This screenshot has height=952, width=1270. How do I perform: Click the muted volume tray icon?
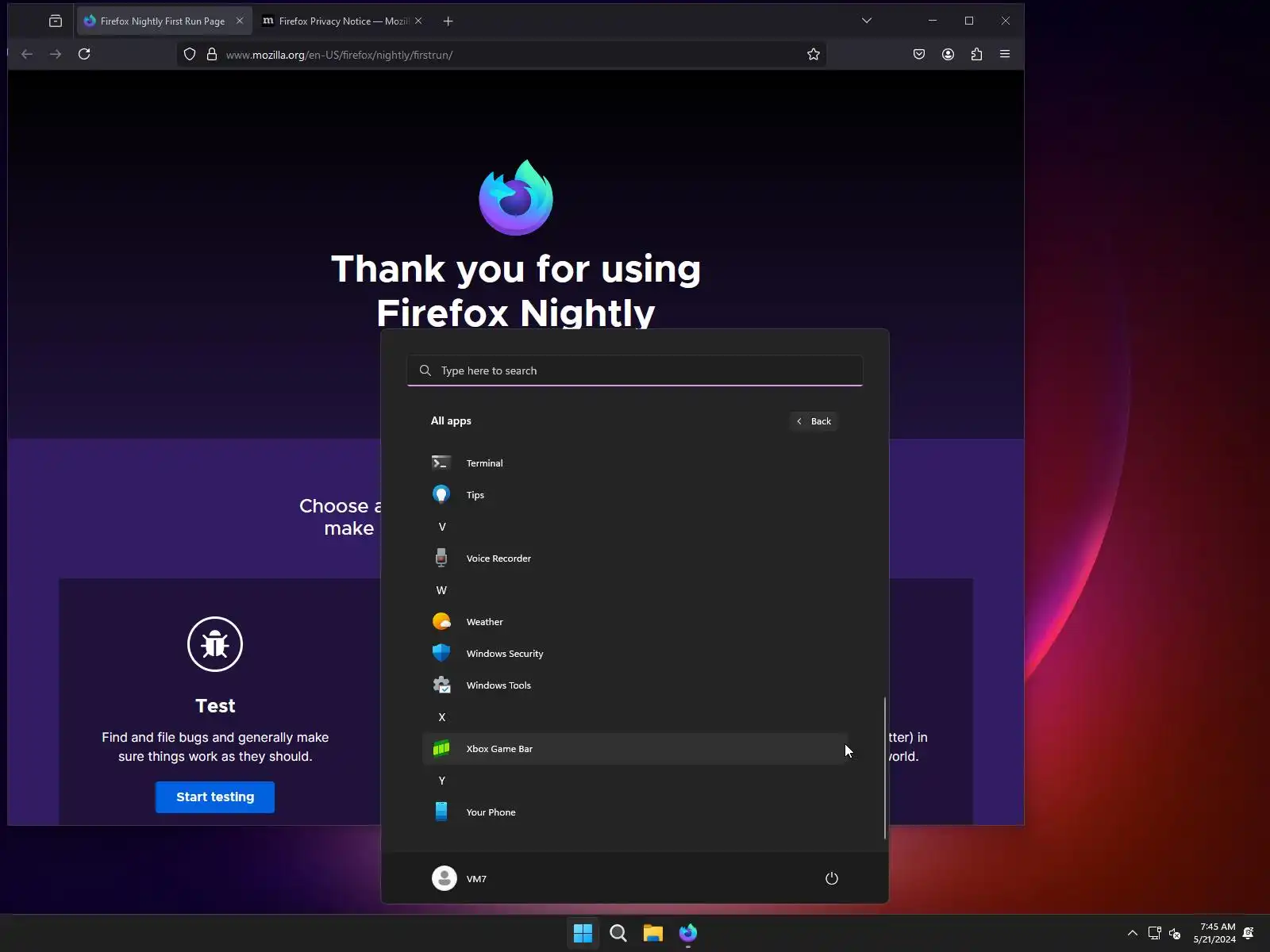pos(1176,933)
